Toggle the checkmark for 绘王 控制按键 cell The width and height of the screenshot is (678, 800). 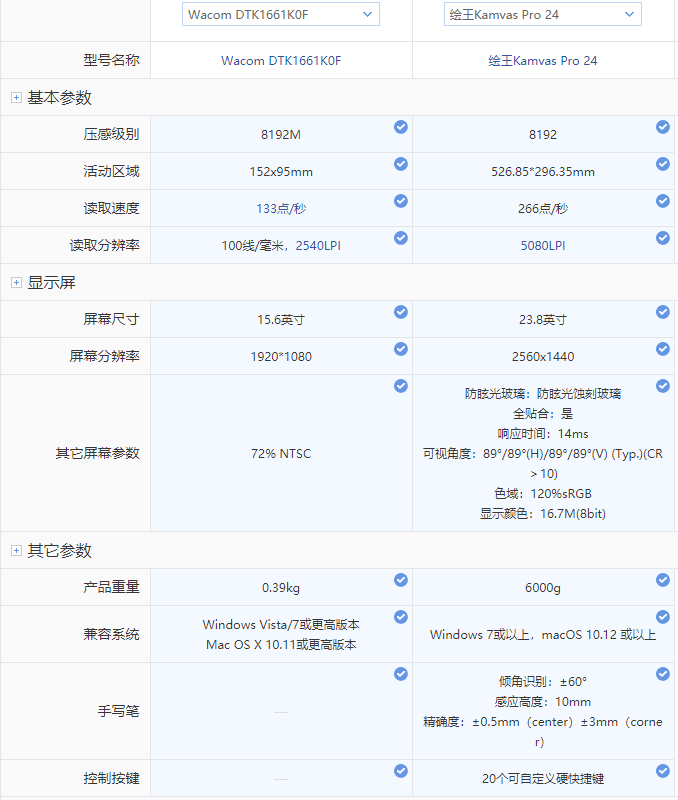coord(663,771)
